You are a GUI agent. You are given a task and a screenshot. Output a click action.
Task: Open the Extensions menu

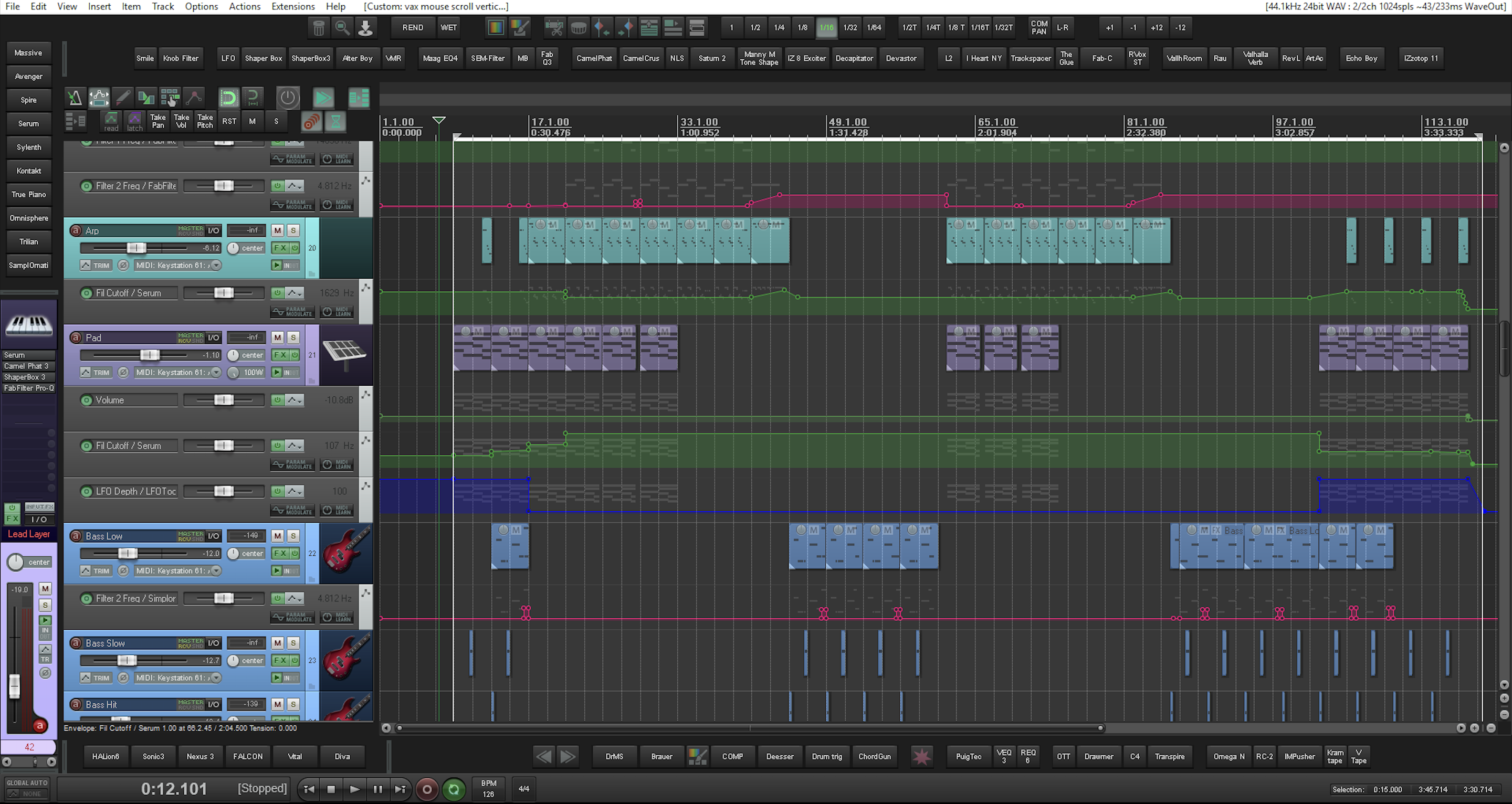tap(293, 6)
